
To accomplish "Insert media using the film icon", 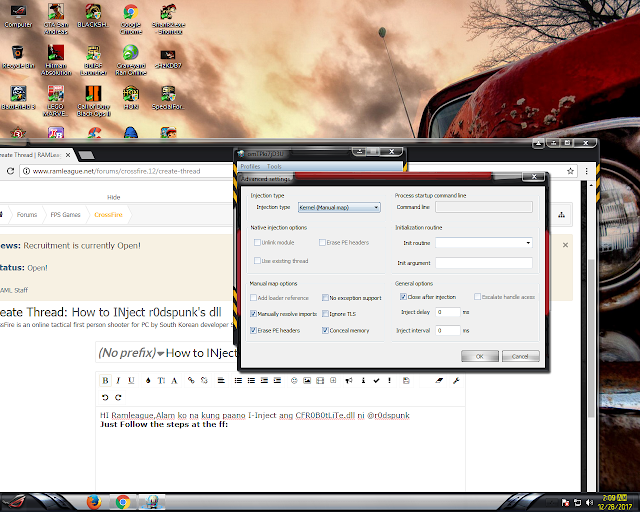I will [320, 381].
